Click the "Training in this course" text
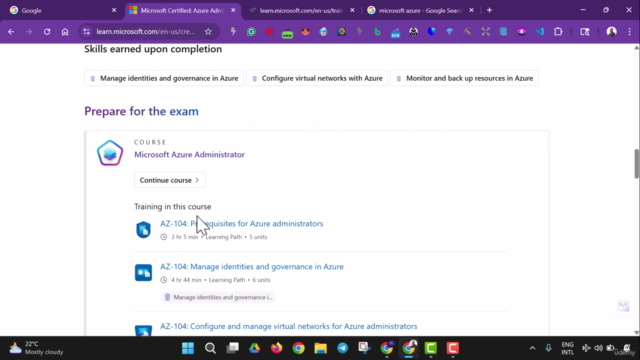This screenshot has height=360, width=640. pyautogui.click(x=173, y=207)
